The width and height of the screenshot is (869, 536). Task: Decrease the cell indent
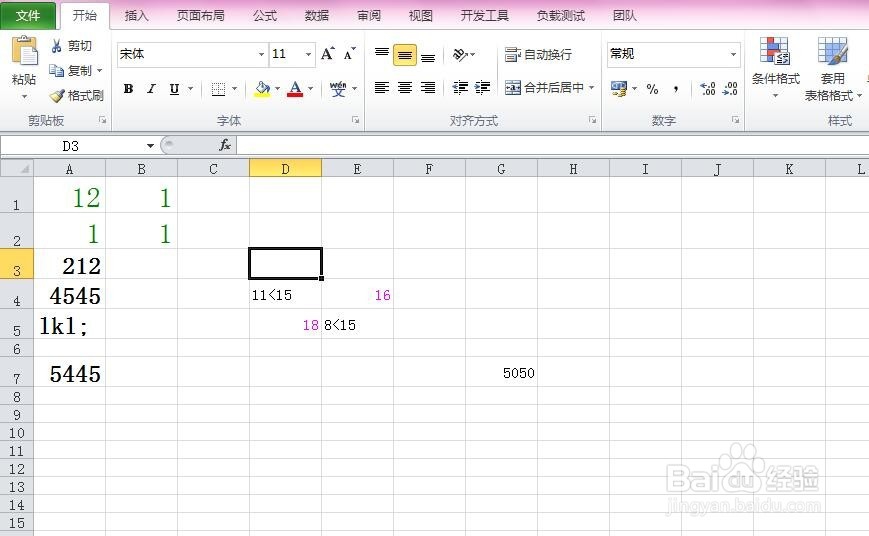click(x=460, y=88)
